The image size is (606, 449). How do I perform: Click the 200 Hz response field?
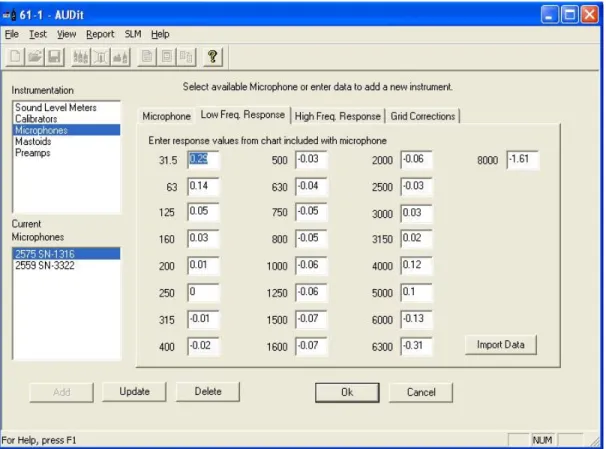tap(203, 265)
